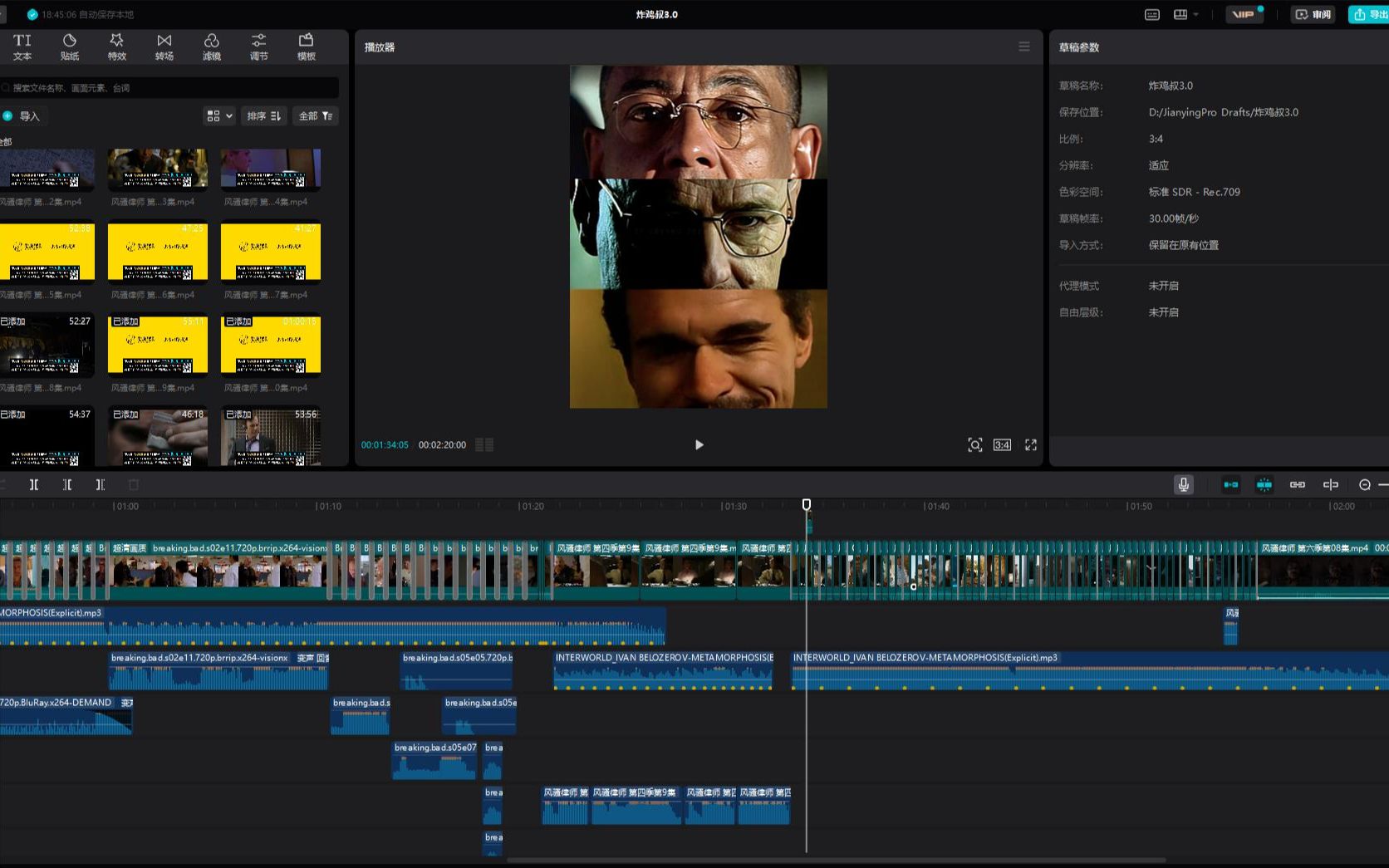Zoom out the timeline with minus icon

coord(1364,485)
